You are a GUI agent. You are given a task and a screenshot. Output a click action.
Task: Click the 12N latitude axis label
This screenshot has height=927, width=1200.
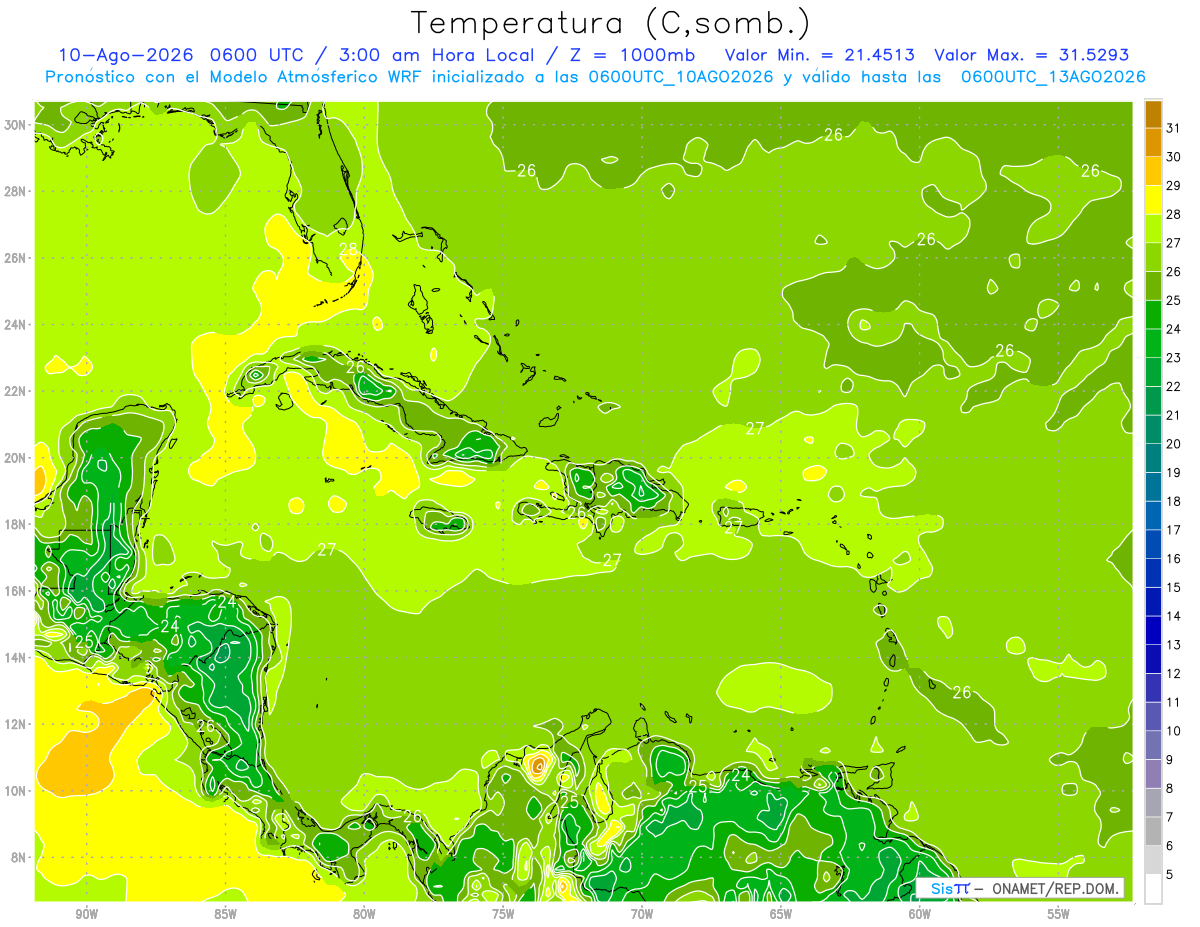[17, 723]
